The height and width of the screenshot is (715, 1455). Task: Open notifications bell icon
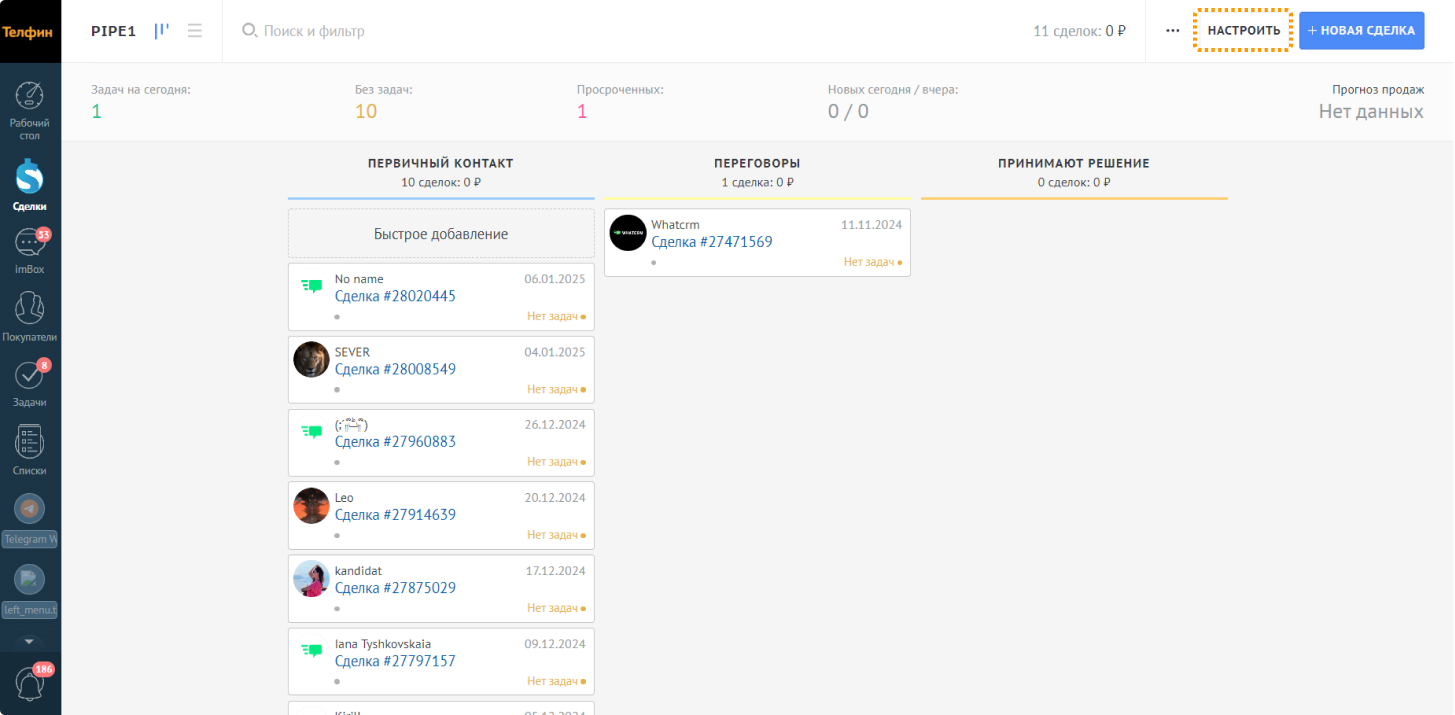pyautogui.click(x=30, y=682)
